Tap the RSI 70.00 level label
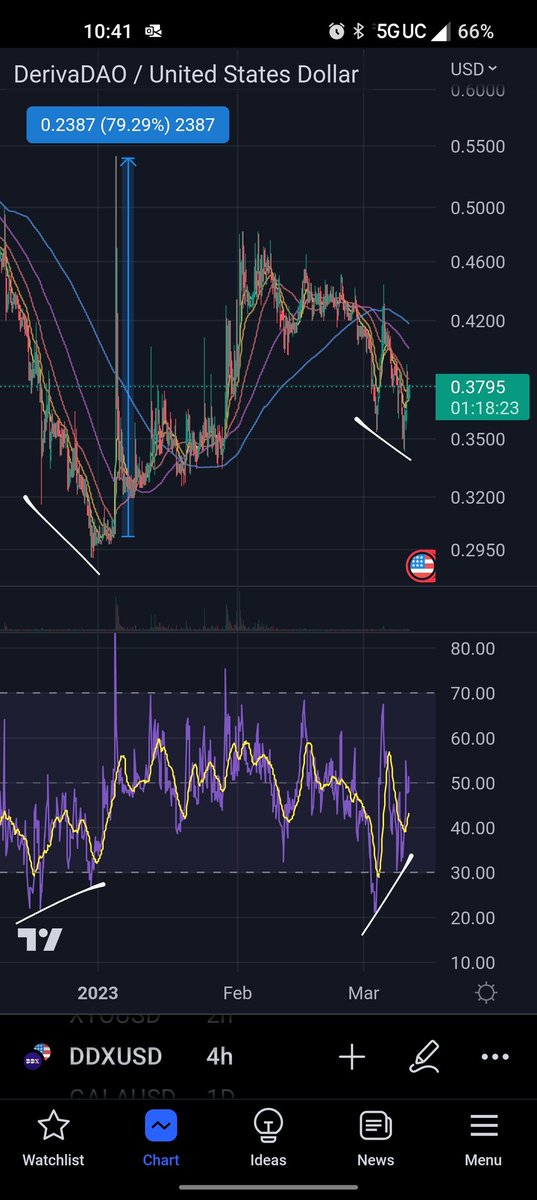Image resolution: width=537 pixels, height=1200 pixels. click(472, 693)
